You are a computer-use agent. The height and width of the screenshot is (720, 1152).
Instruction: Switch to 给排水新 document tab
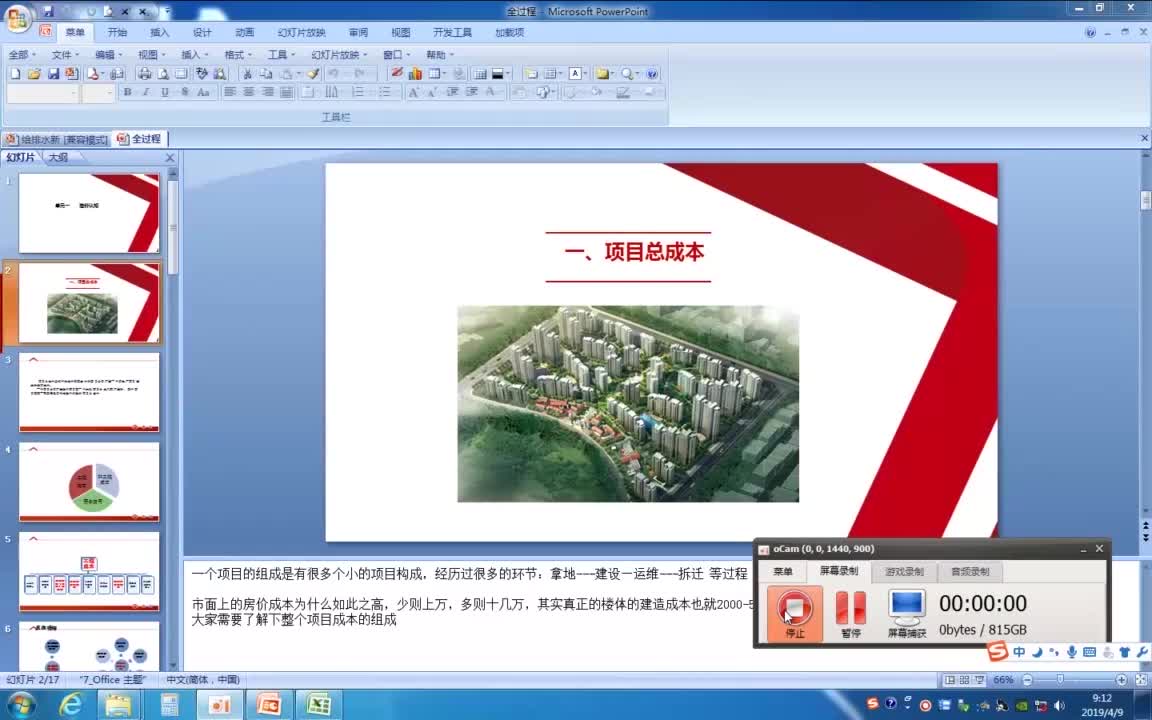(57, 140)
